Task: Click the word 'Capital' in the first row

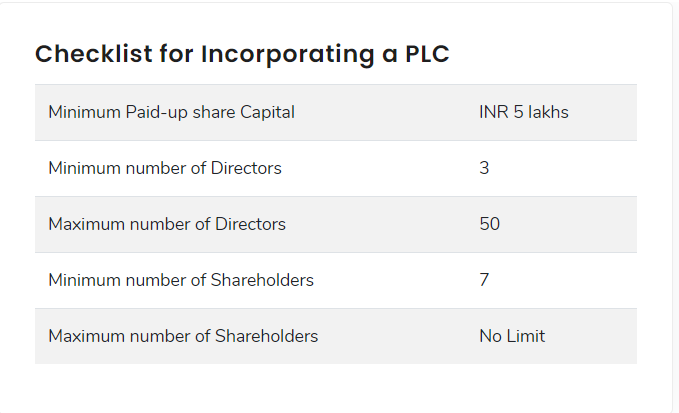Action: [267, 112]
